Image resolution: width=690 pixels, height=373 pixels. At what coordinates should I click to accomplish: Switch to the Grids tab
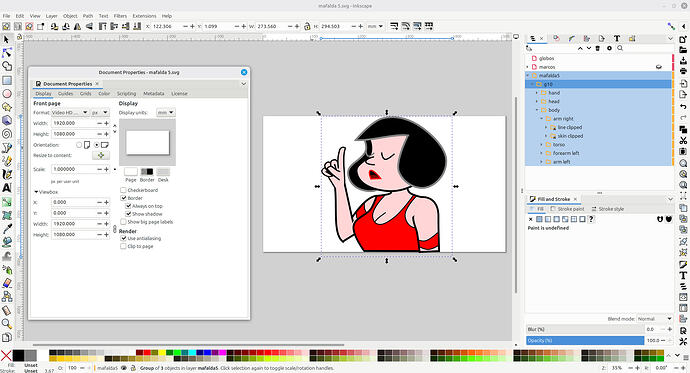[85, 94]
